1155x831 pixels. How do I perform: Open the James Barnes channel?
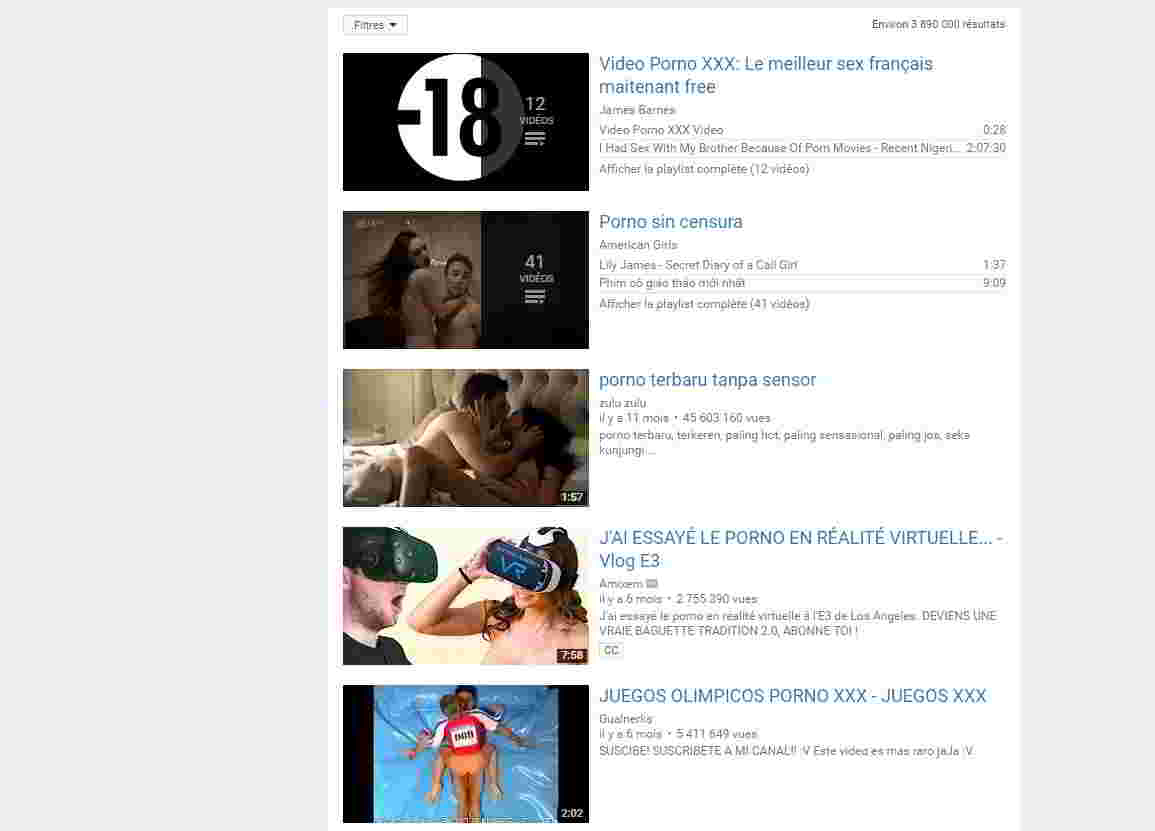click(637, 110)
